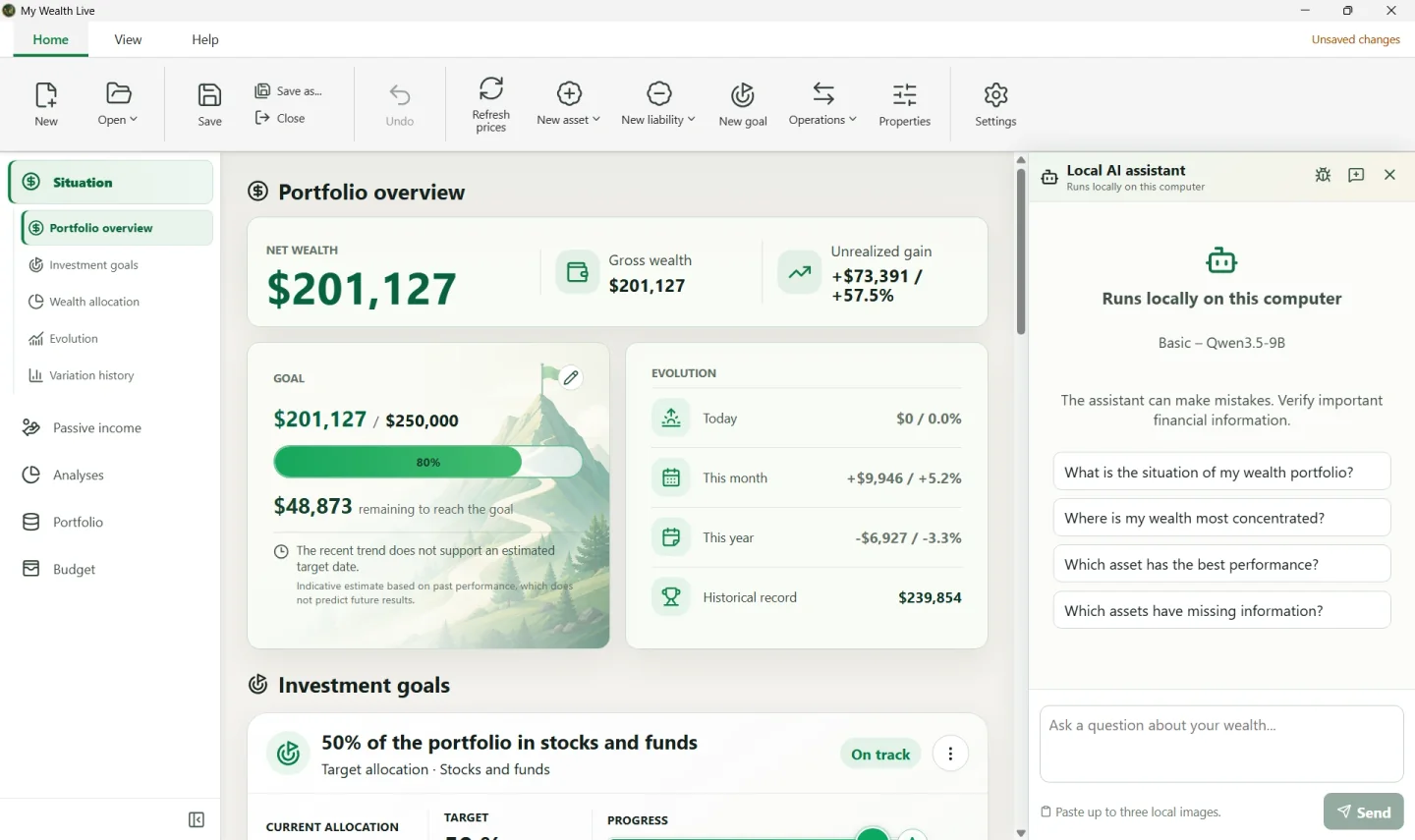Edit goal with pencil icon

(571, 377)
